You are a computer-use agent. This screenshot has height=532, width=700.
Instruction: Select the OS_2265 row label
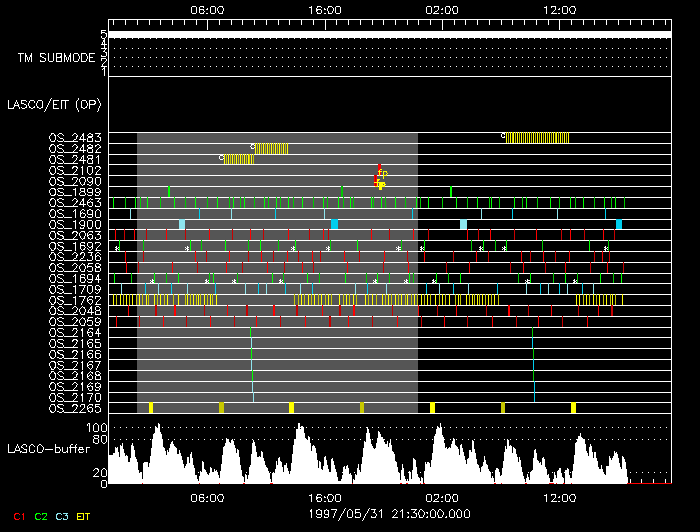click(74, 408)
